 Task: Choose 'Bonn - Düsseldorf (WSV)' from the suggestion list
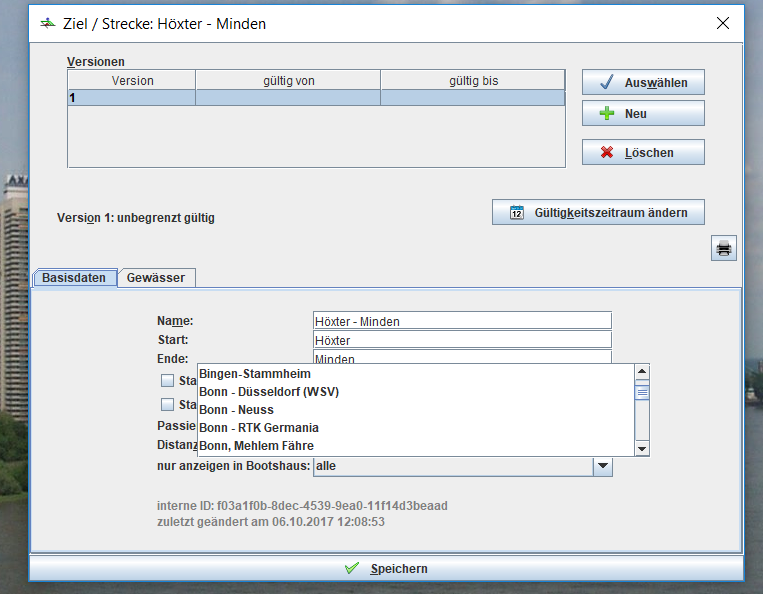click(x=268, y=392)
